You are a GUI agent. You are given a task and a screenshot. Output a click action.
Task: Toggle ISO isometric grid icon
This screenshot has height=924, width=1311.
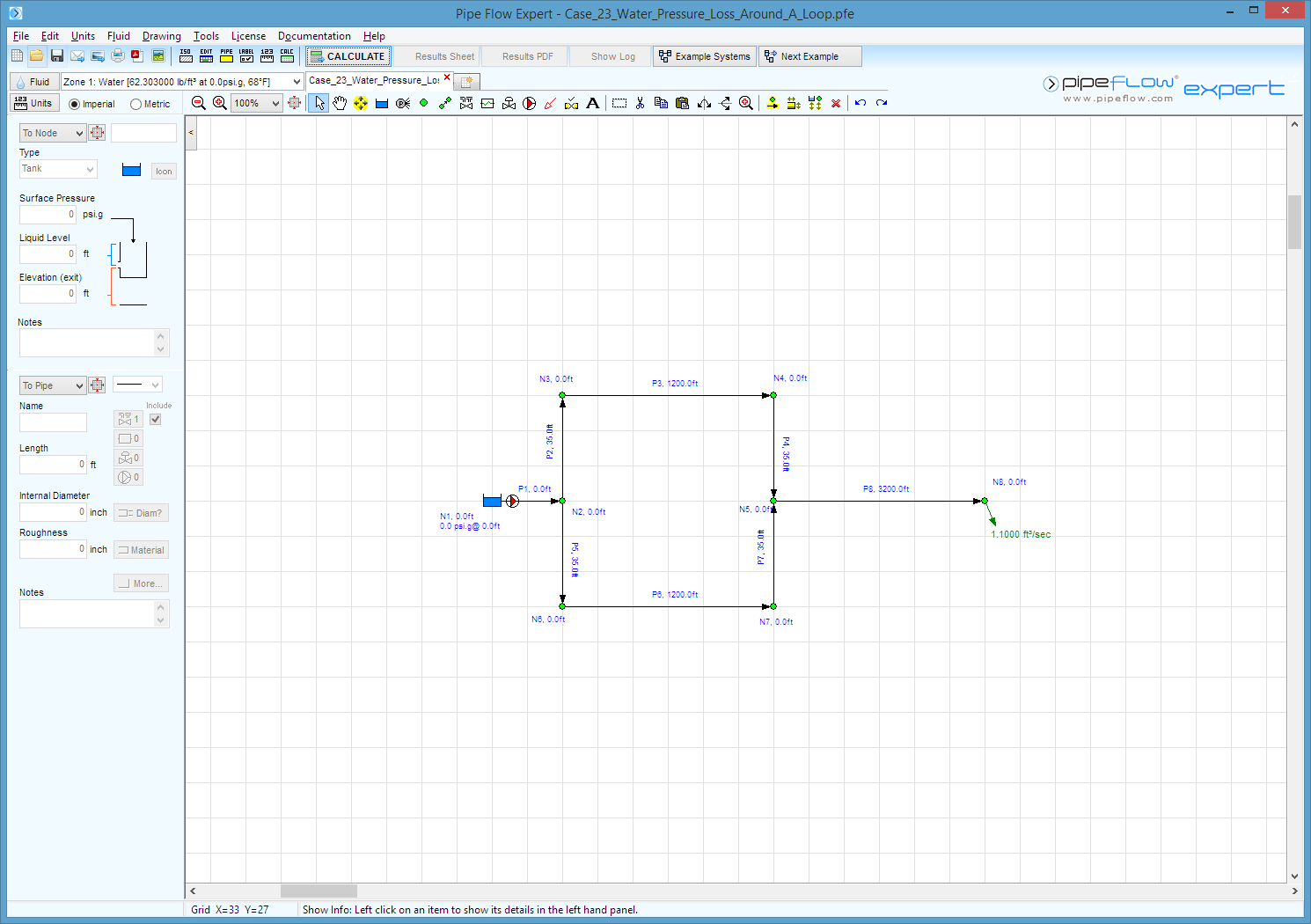[x=186, y=55]
